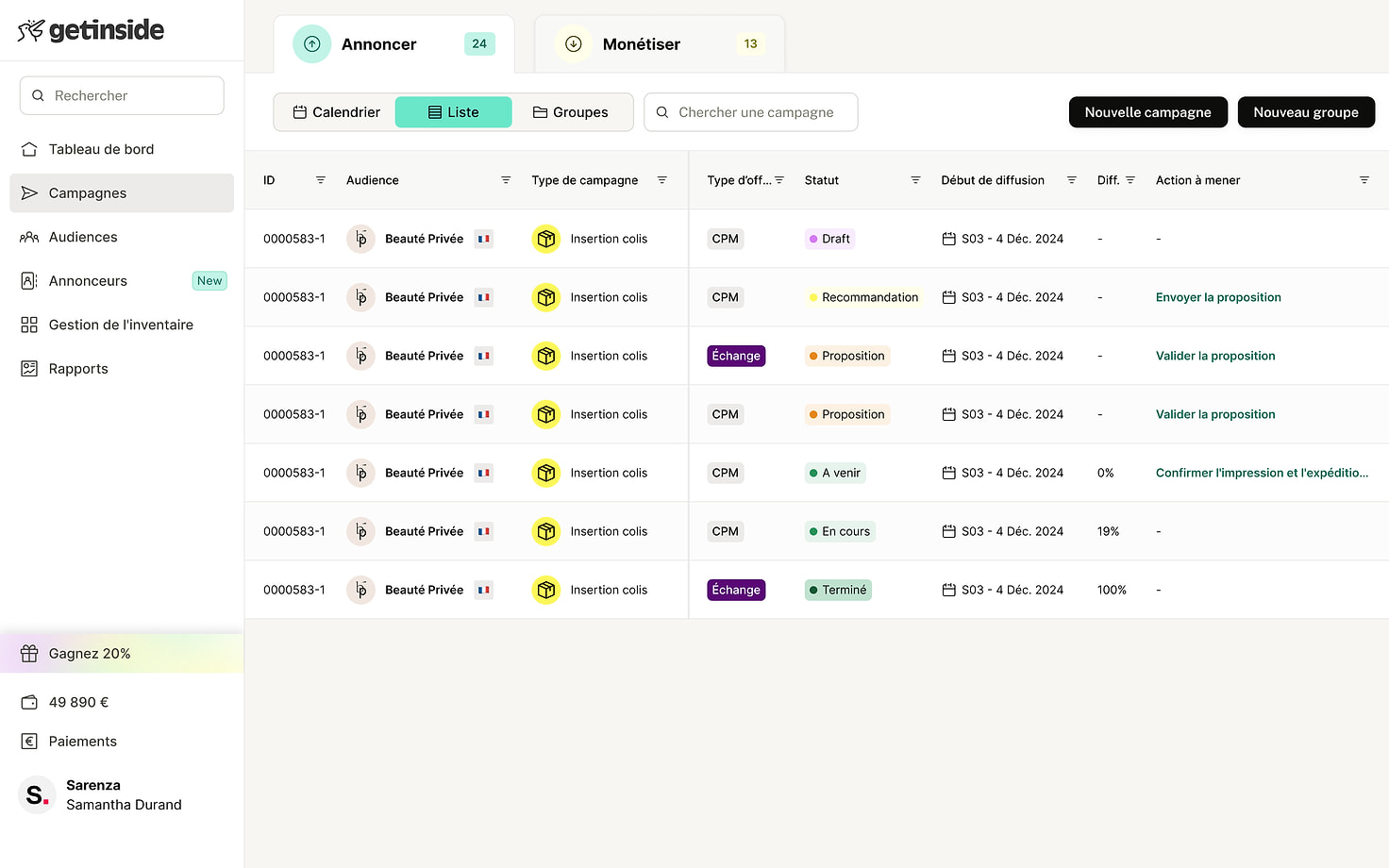
Task: Click the Recommandation status badge
Action: 863,297
